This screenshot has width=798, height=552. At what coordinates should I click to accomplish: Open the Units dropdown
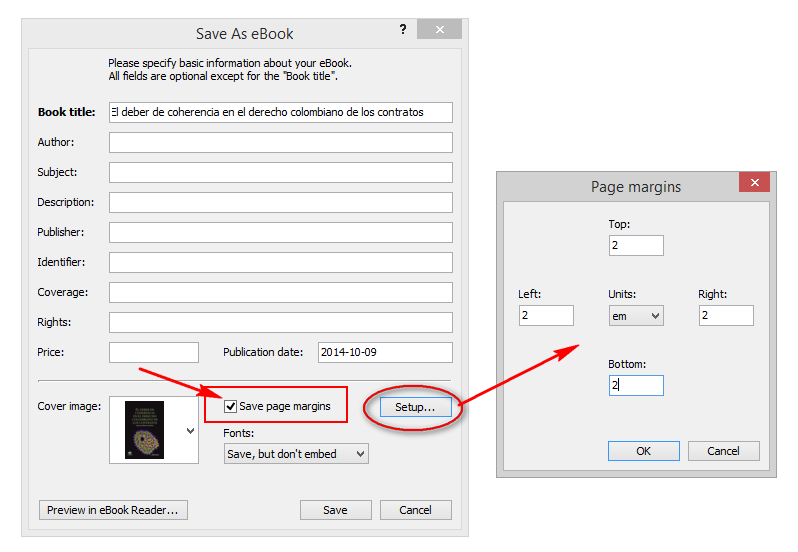pyautogui.click(x=636, y=315)
